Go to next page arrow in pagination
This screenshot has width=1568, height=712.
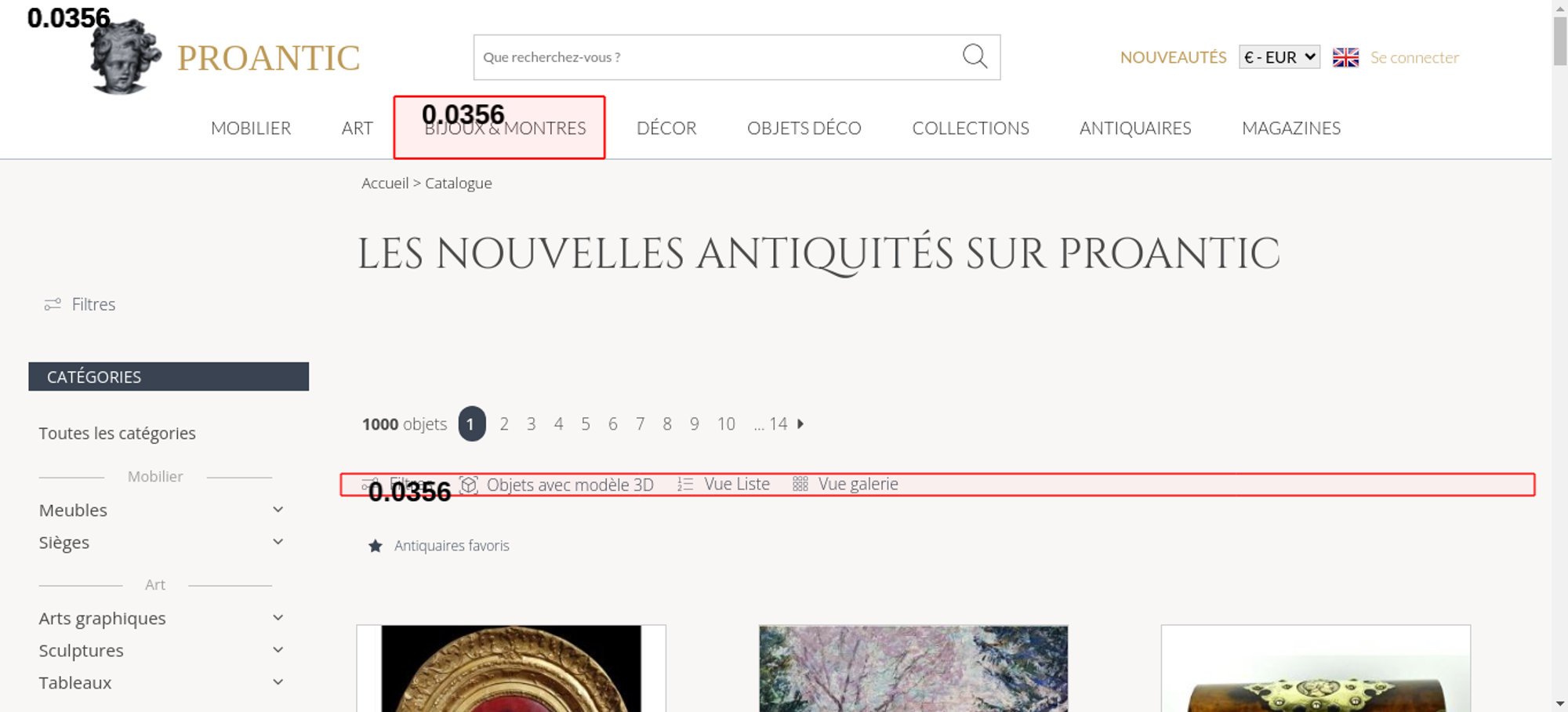point(800,424)
